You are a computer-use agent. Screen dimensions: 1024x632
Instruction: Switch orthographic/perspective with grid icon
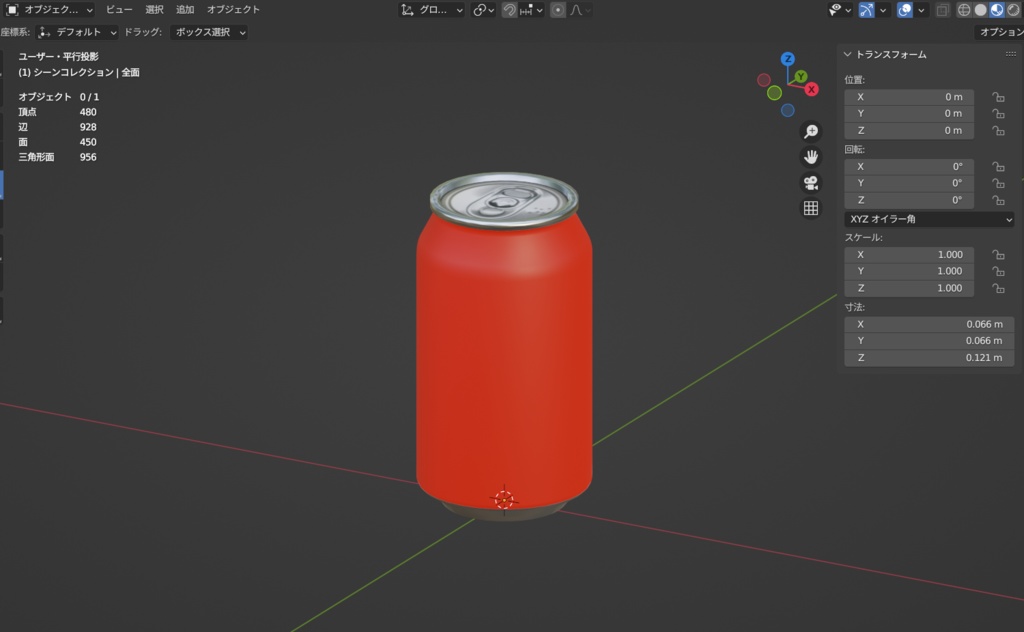[x=810, y=208]
